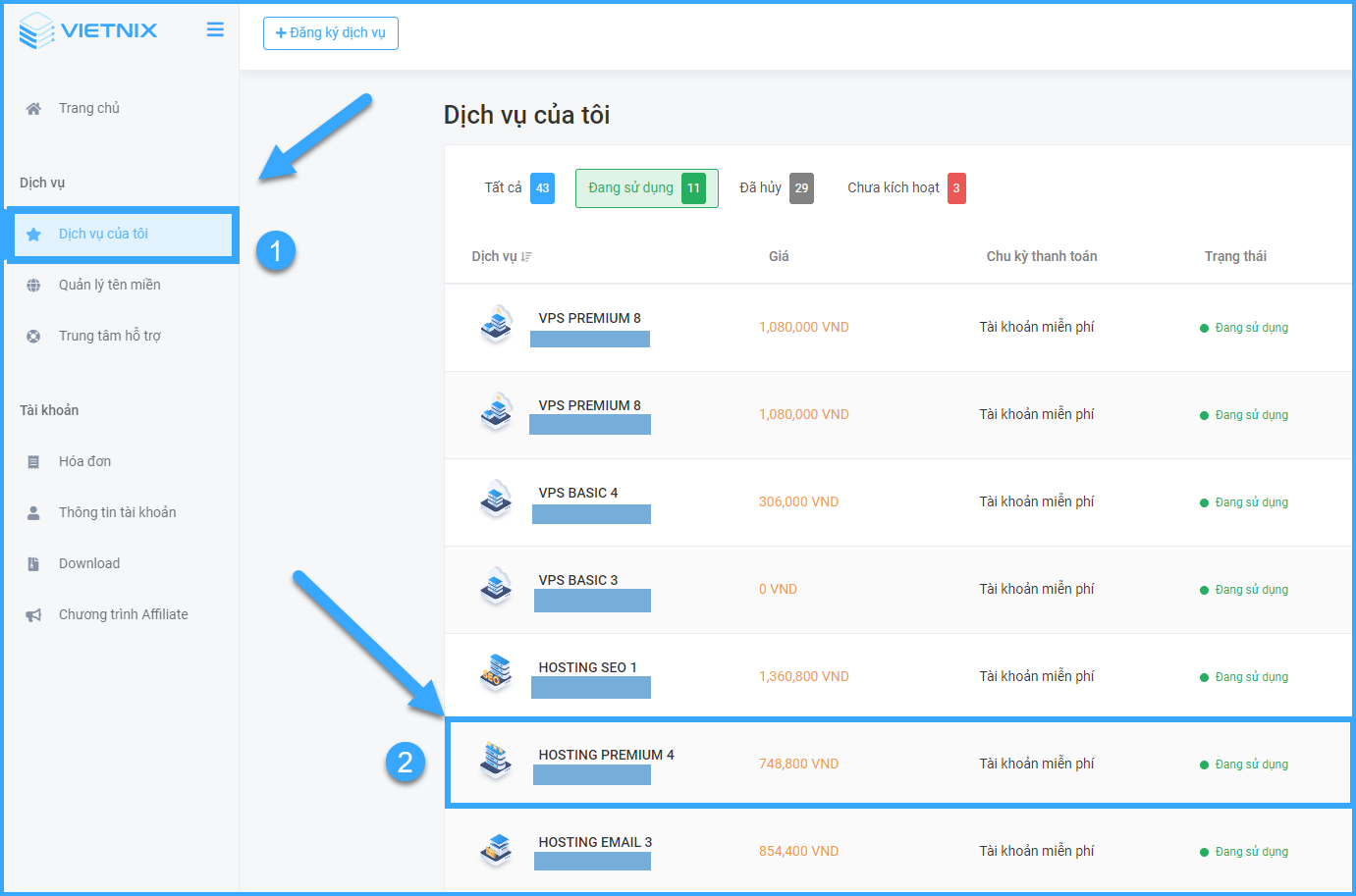Image resolution: width=1356 pixels, height=896 pixels.
Task: Click Tài khoản miễn phí in VPS BASIC 3 row
Action: pos(1036,589)
